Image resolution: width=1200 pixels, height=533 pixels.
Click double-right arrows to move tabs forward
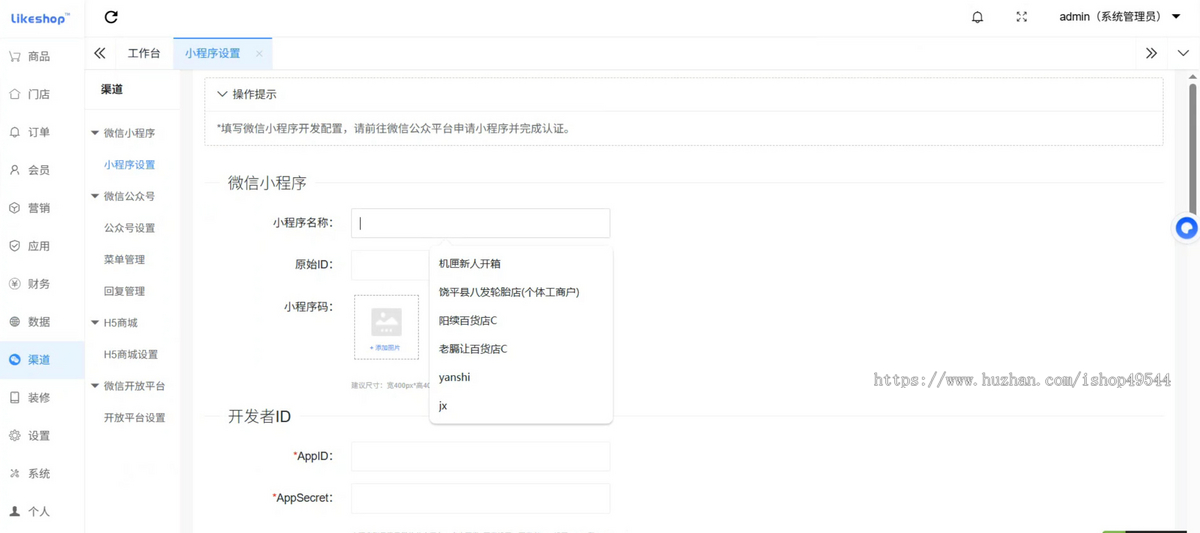1151,53
